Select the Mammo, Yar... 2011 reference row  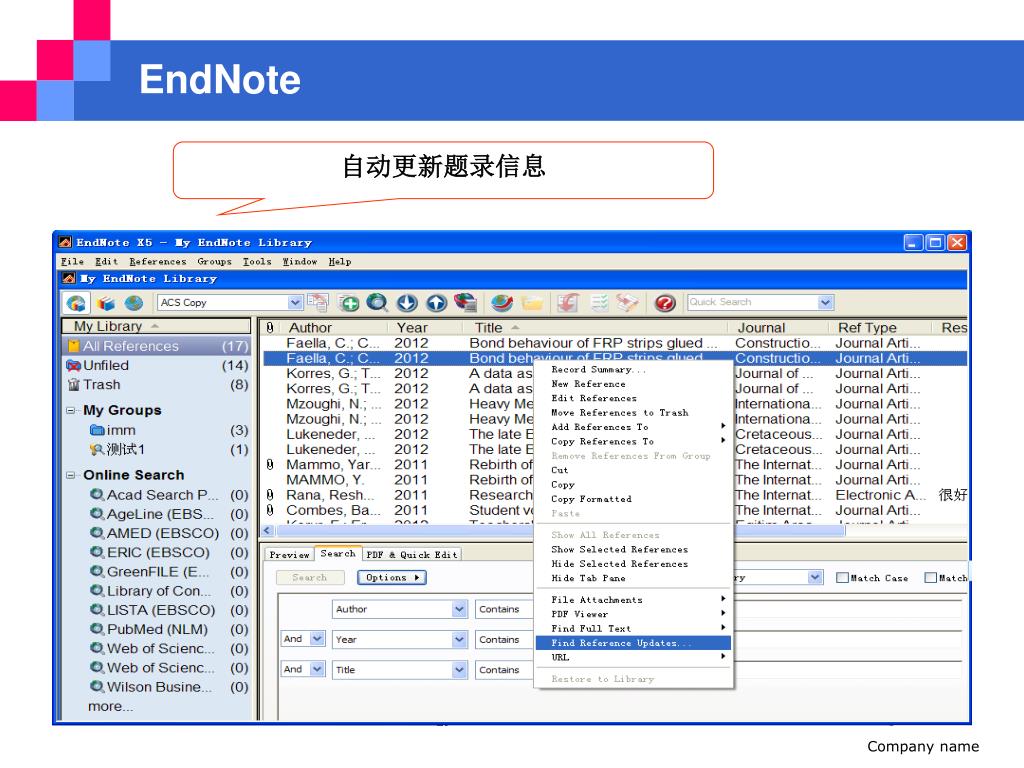[x=397, y=465]
